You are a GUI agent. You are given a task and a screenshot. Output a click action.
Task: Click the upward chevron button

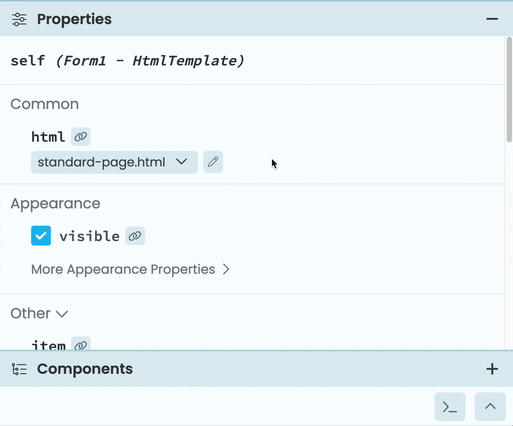490,407
